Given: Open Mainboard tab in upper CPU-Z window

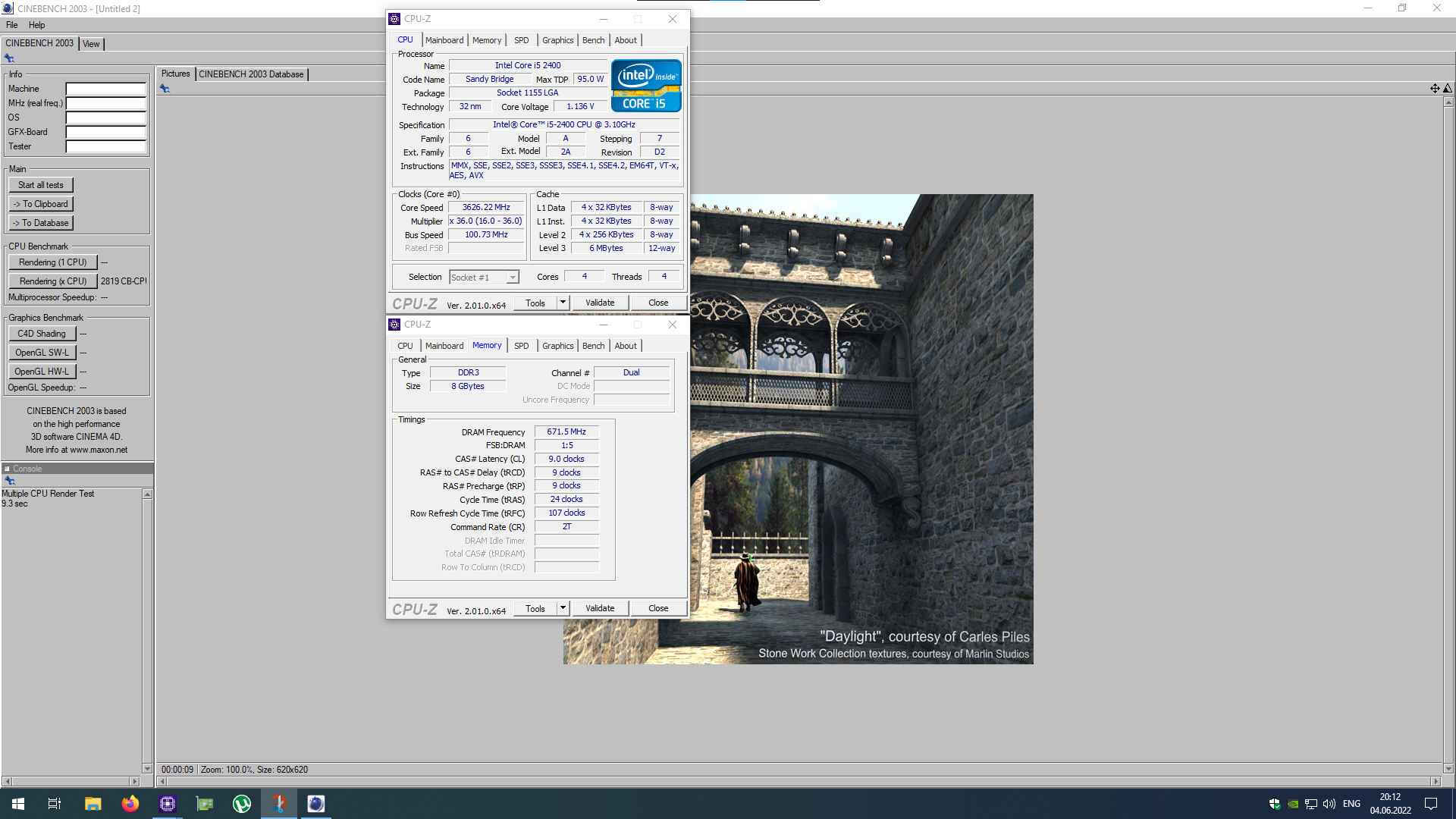Looking at the screenshot, I should [x=444, y=40].
